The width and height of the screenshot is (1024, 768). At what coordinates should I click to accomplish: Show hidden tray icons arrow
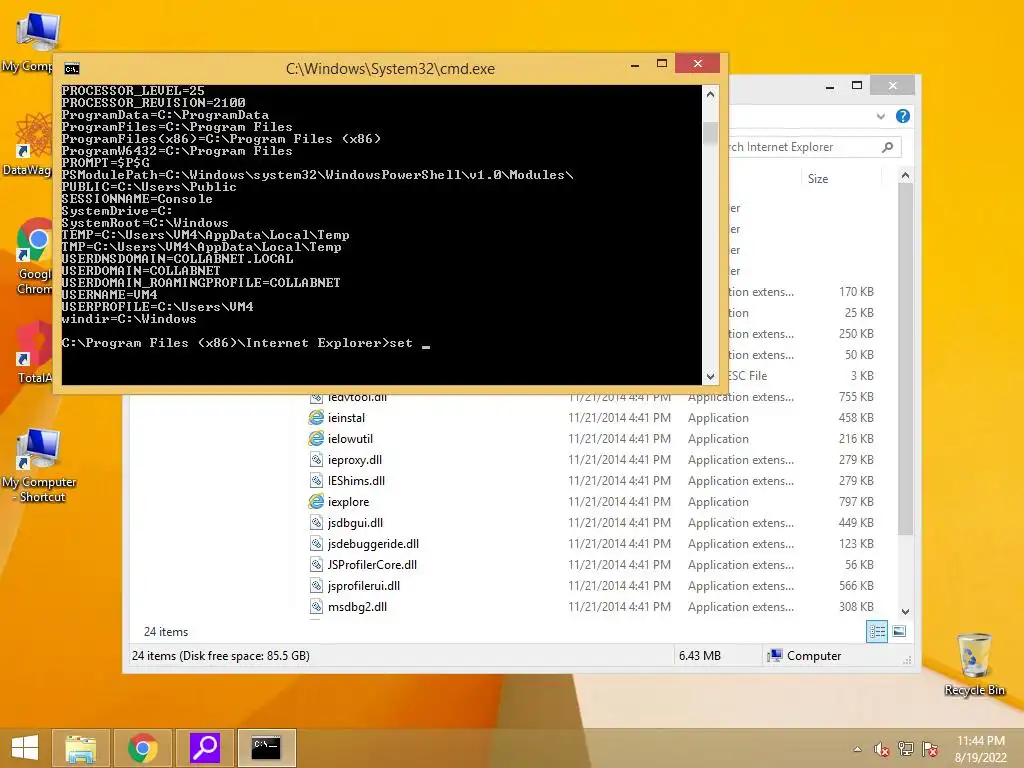857,749
